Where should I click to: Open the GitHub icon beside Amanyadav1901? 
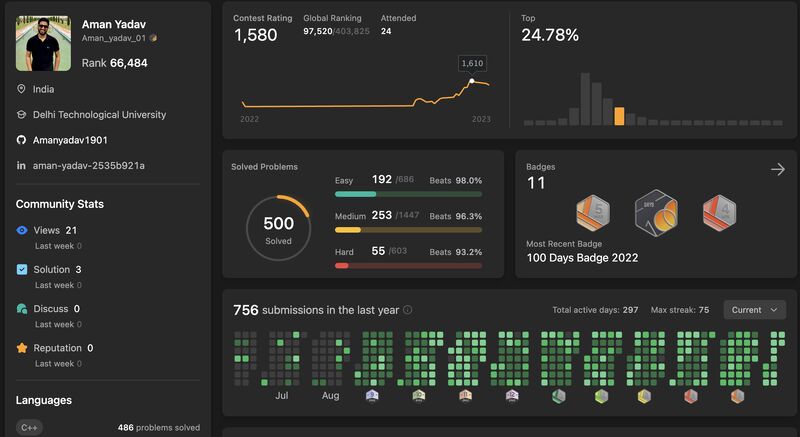21,140
